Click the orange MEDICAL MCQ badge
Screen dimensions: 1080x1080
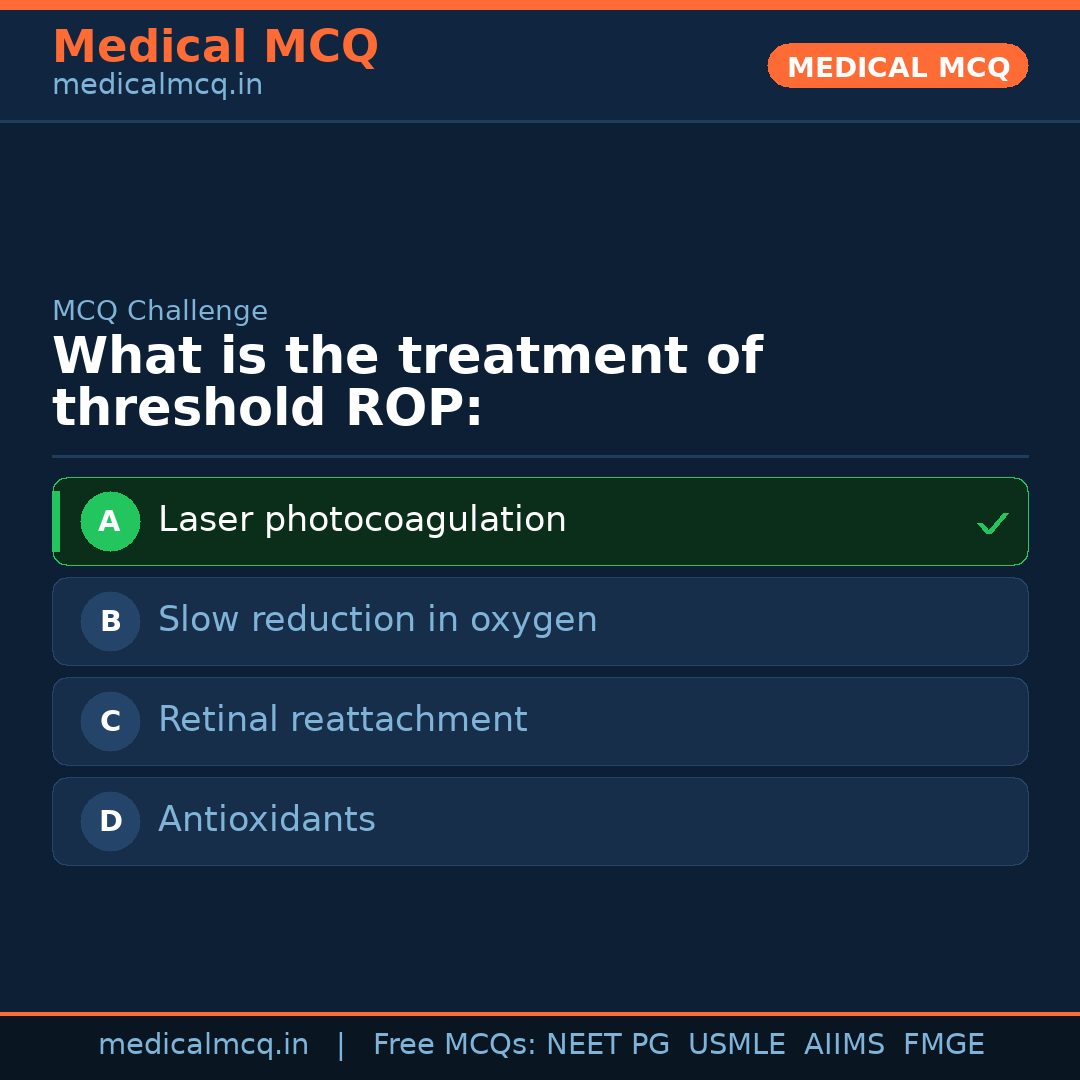897,66
